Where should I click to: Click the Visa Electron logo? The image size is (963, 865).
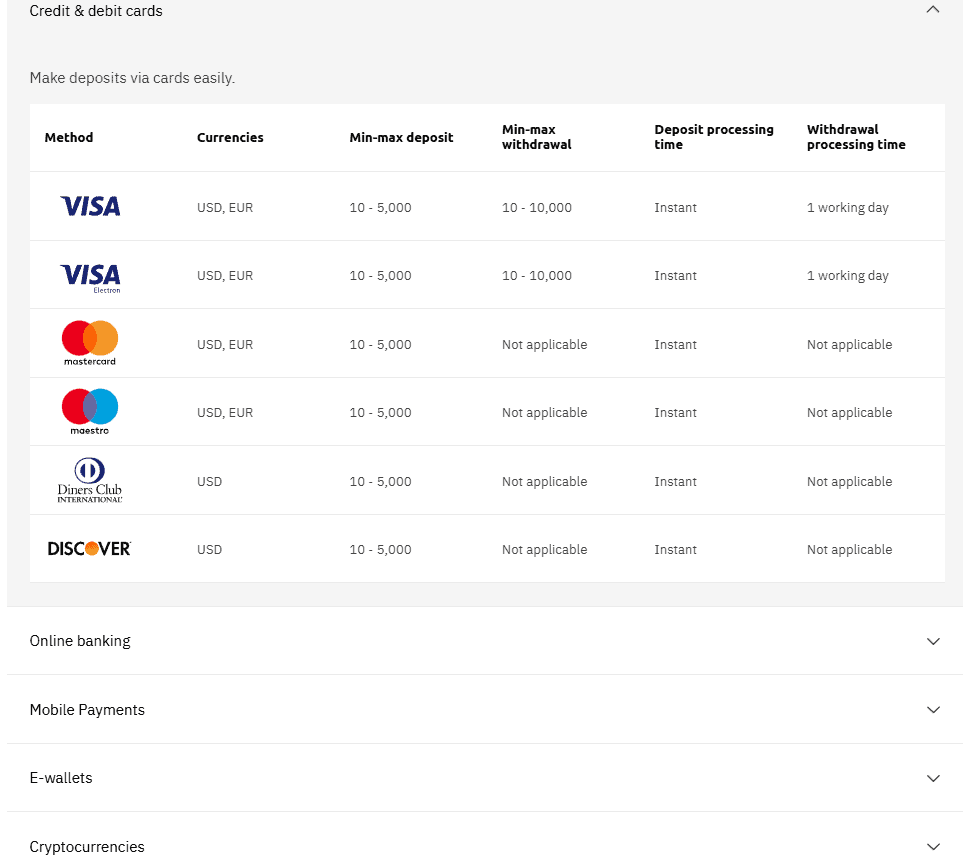[x=90, y=278]
